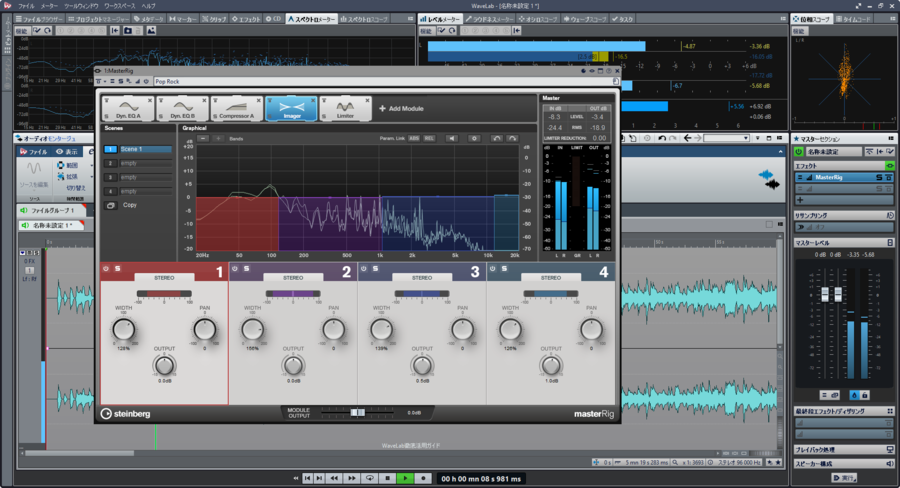This screenshot has height=488, width=900.
Task: Expand the プレイバック処理 pane
Action: coord(844,450)
